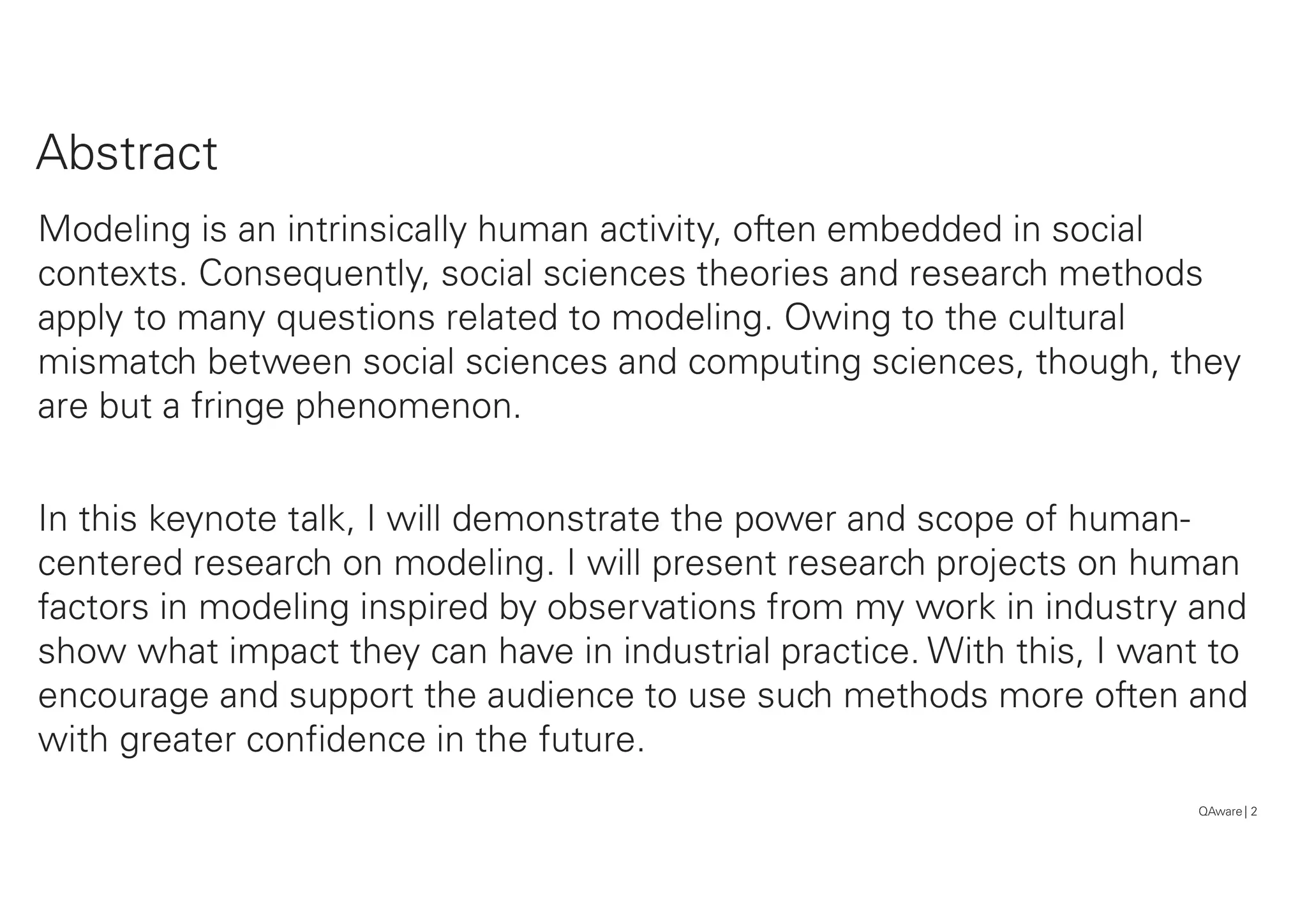Image resolution: width=1307 pixels, height=924 pixels.
Task: Click the word 'future' ending the abstract
Action: coord(592,740)
